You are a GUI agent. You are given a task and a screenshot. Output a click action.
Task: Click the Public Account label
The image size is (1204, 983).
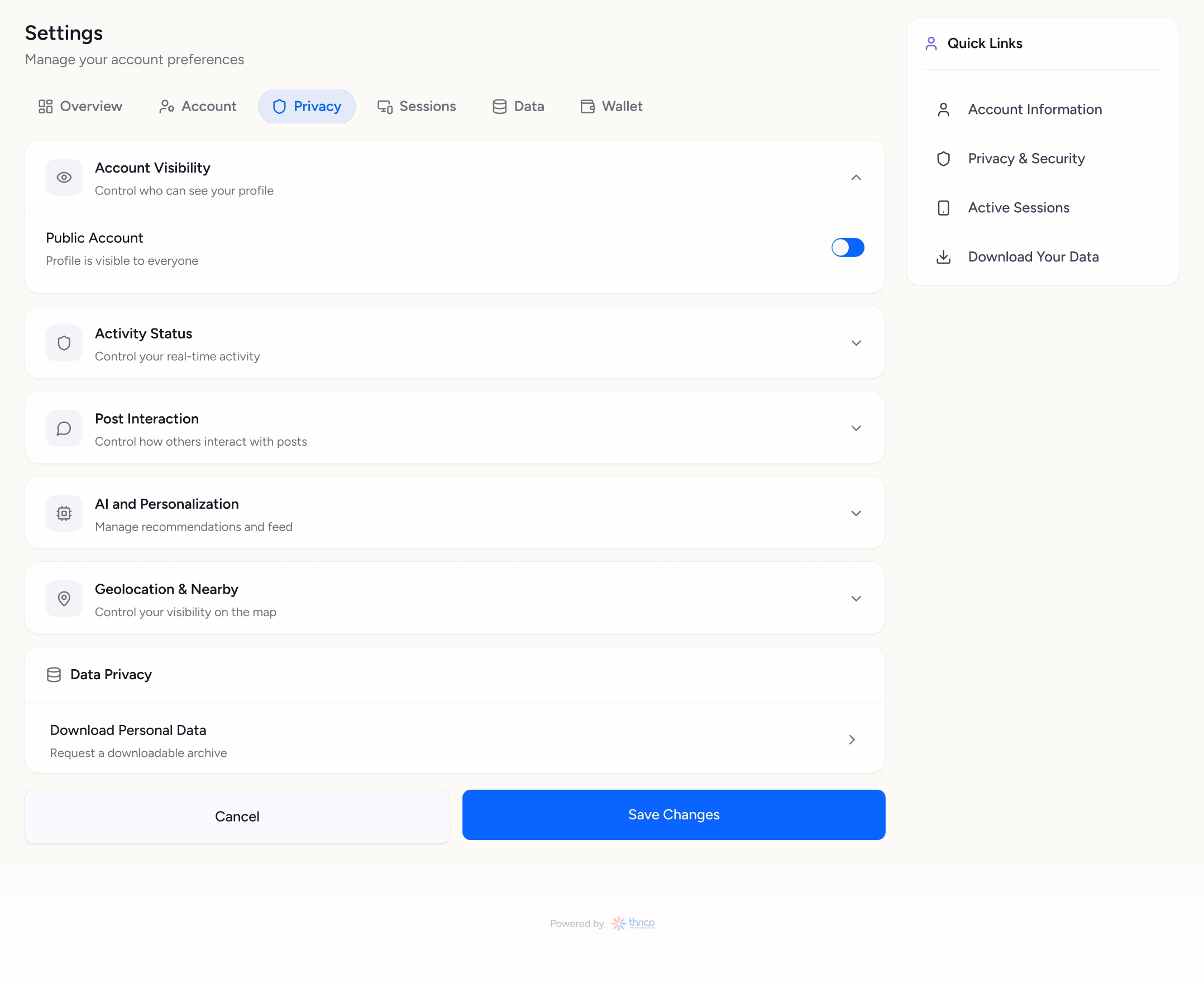coord(94,238)
